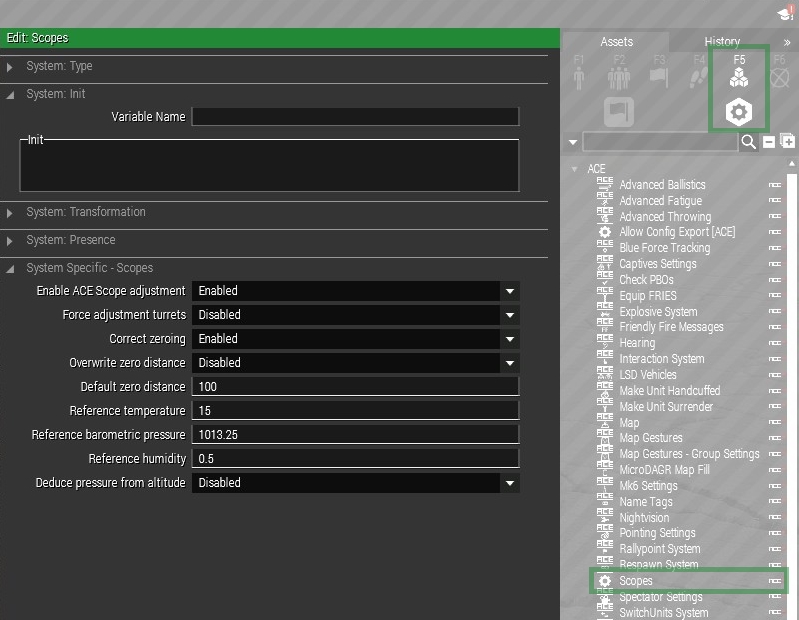
Task: Open the search filter dropdown arrow
Action: [x=573, y=142]
